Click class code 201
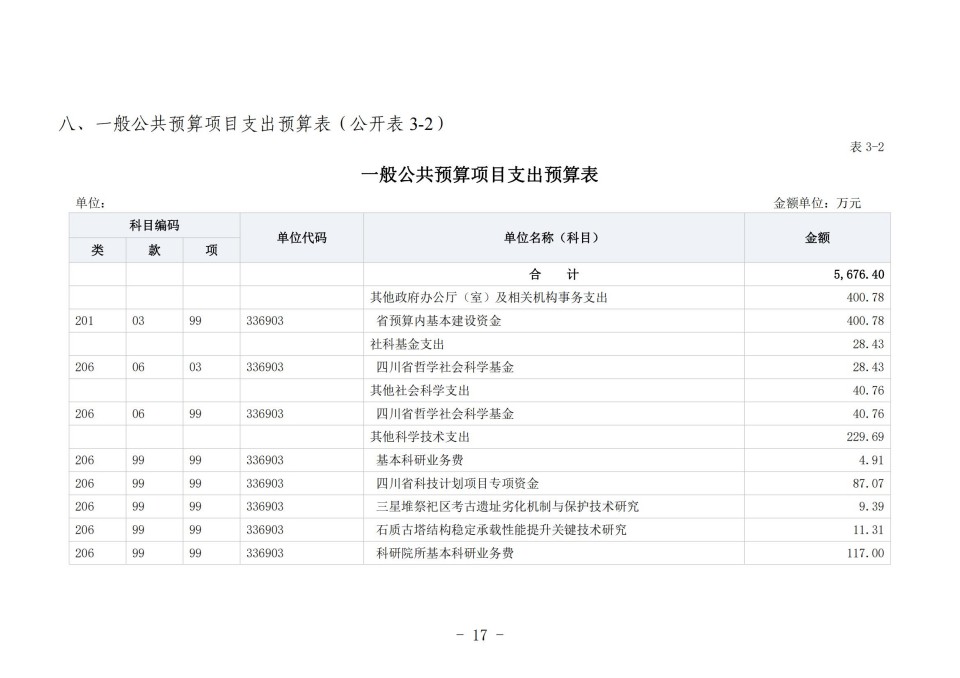This screenshot has width=960, height=678. pyautogui.click(x=84, y=321)
